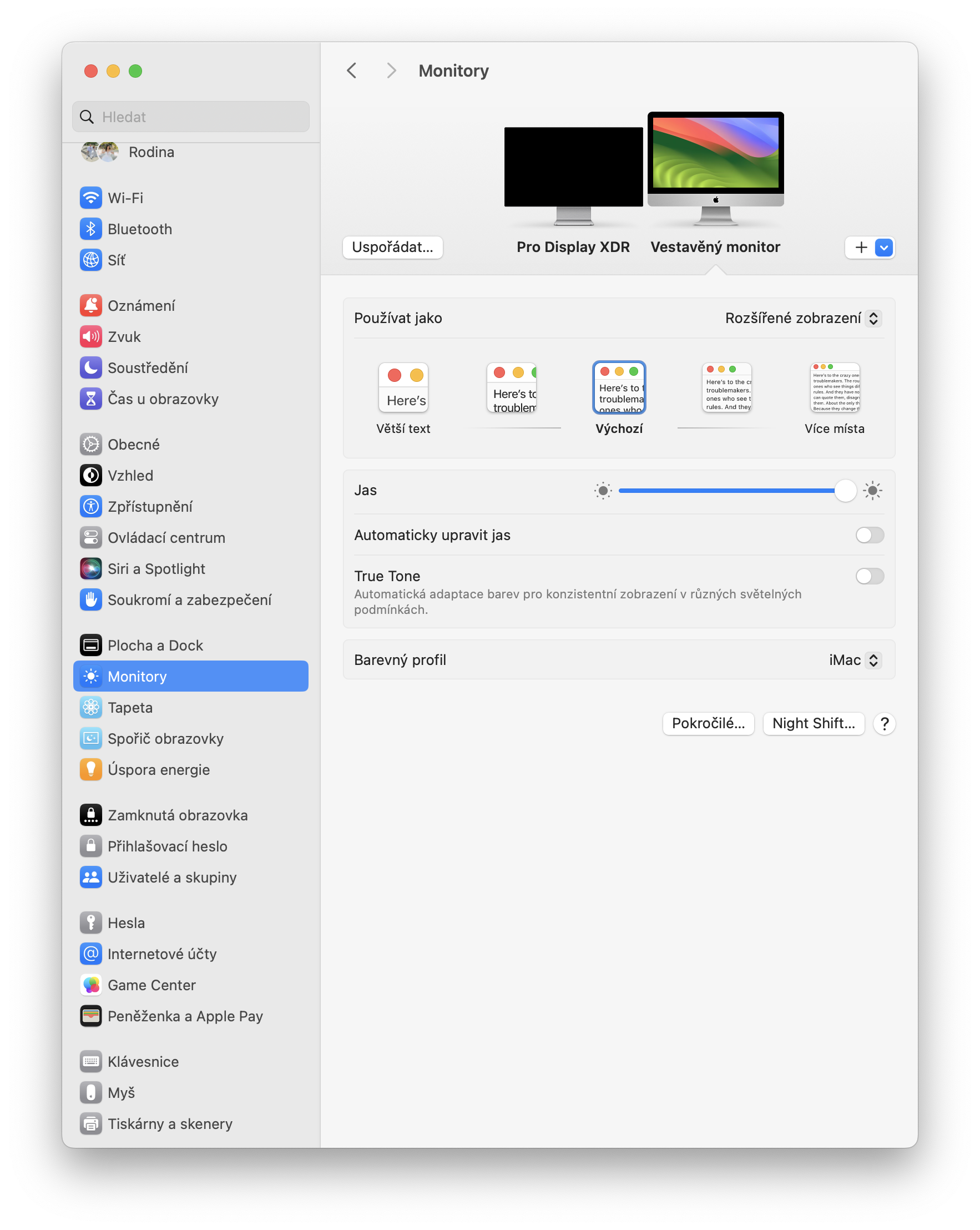Select the Větší text scaling option

coord(403,387)
